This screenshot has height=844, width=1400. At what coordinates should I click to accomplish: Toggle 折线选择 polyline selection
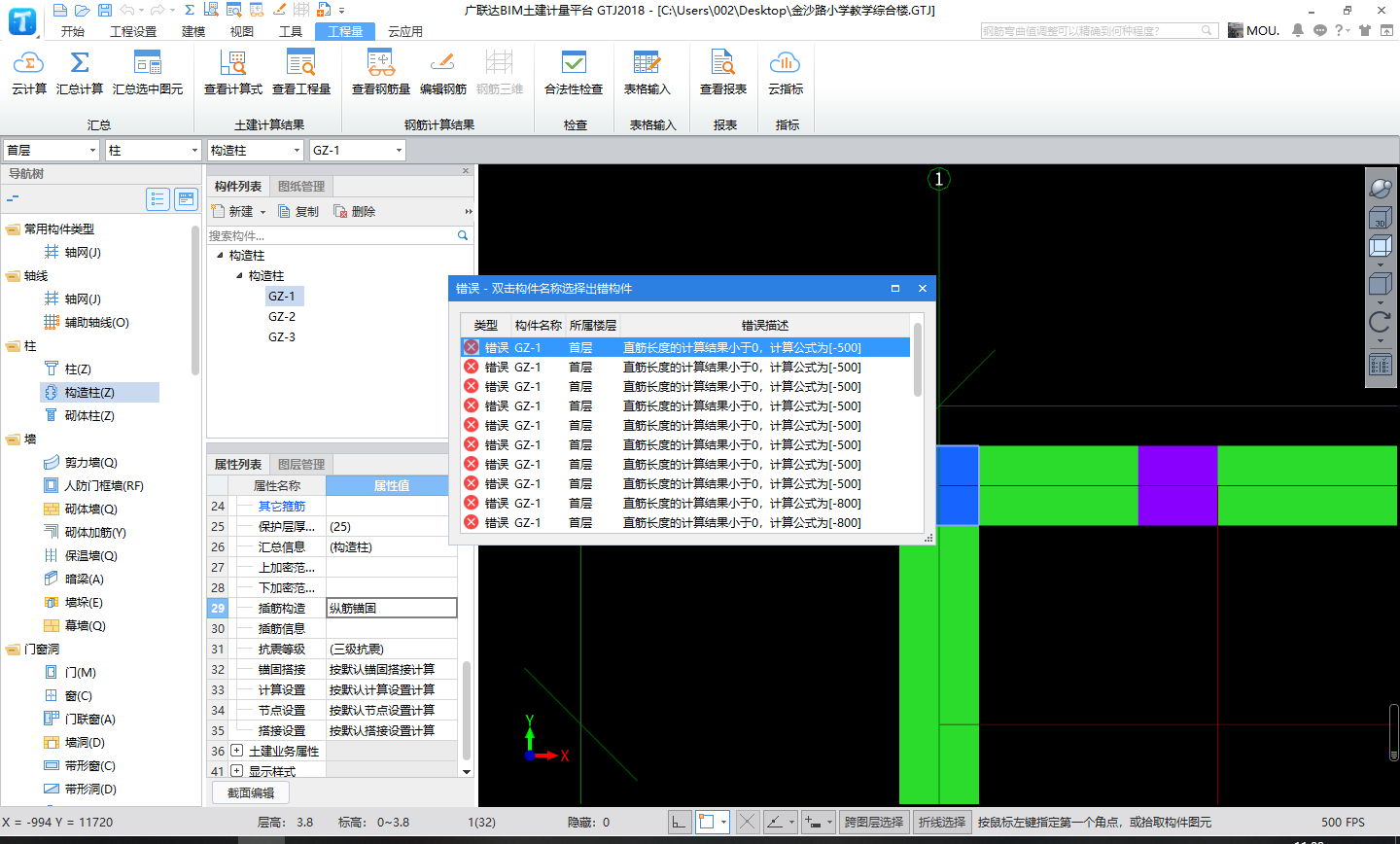click(x=942, y=822)
